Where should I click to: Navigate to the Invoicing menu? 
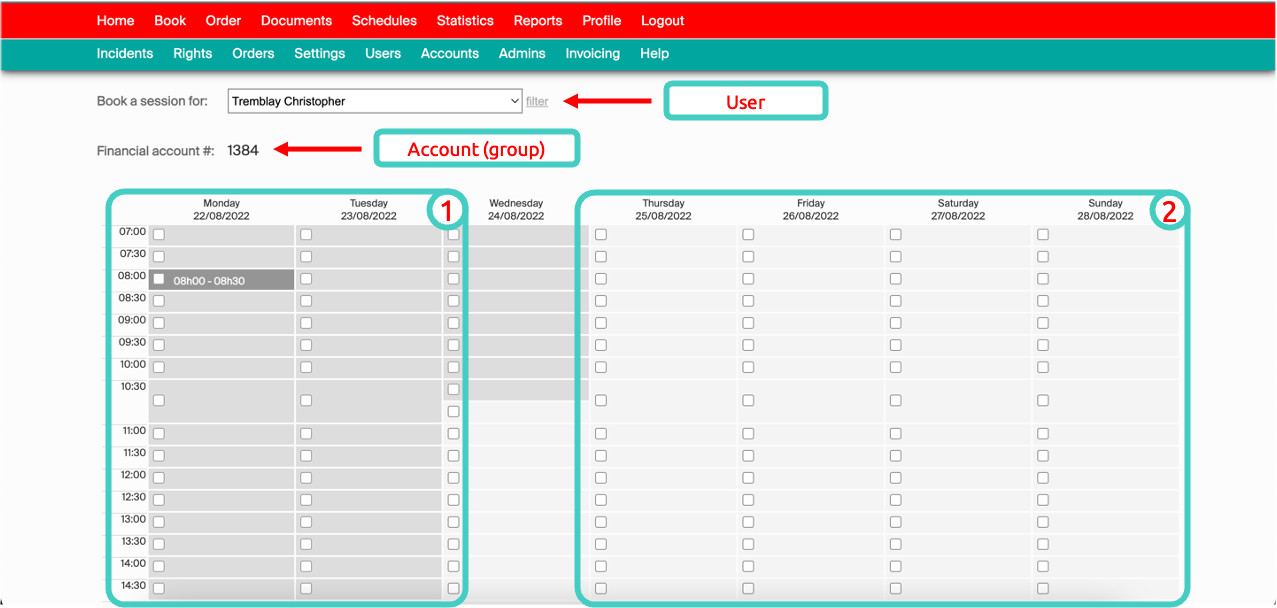tap(592, 53)
